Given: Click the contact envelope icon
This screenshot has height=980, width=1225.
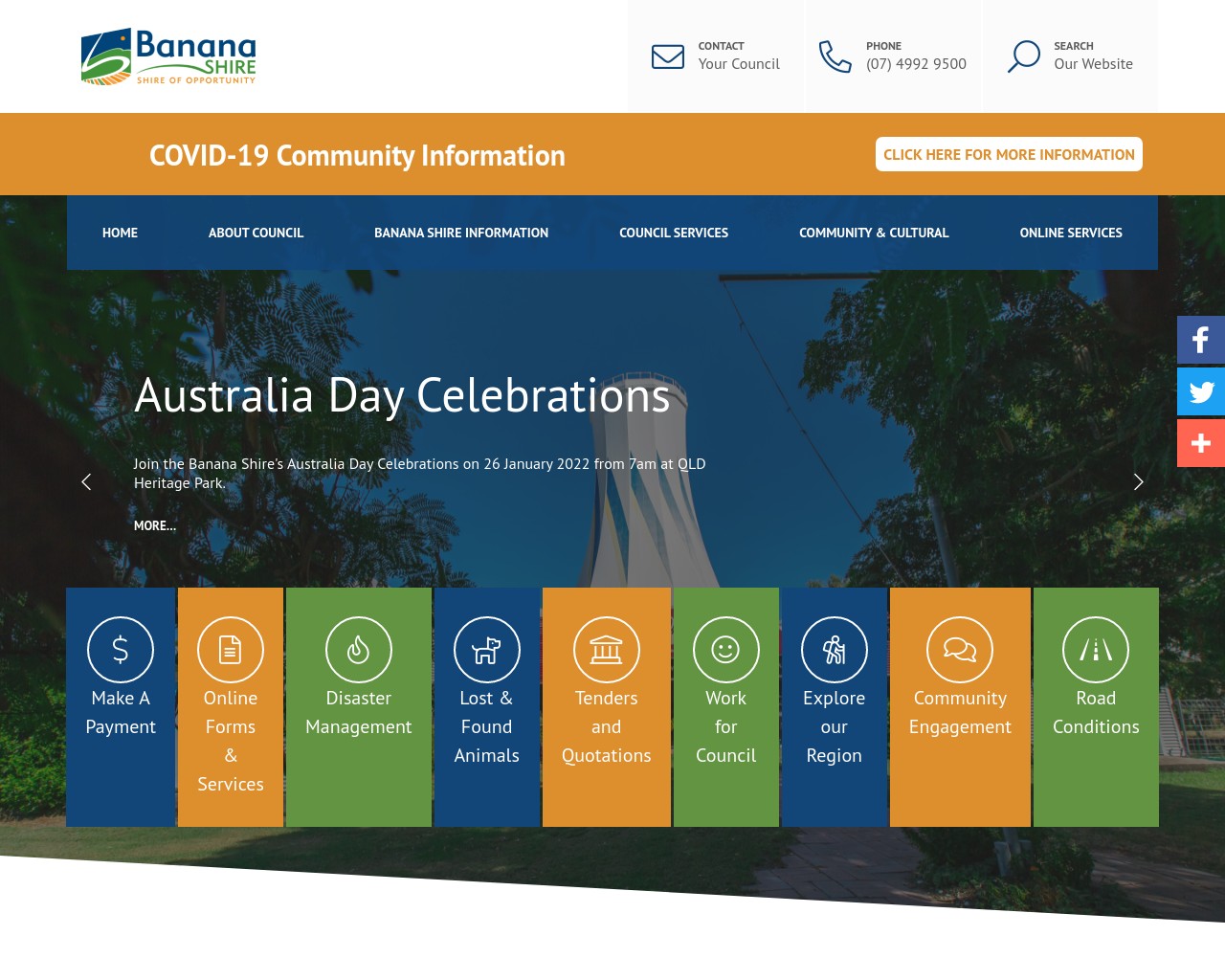Looking at the screenshot, I should pos(668,56).
